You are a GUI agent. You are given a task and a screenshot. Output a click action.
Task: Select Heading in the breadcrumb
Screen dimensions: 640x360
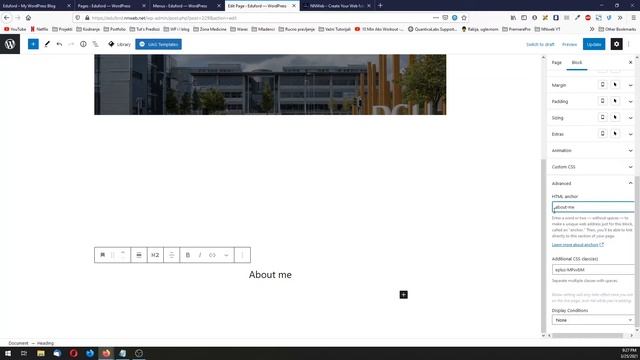click(x=45, y=343)
